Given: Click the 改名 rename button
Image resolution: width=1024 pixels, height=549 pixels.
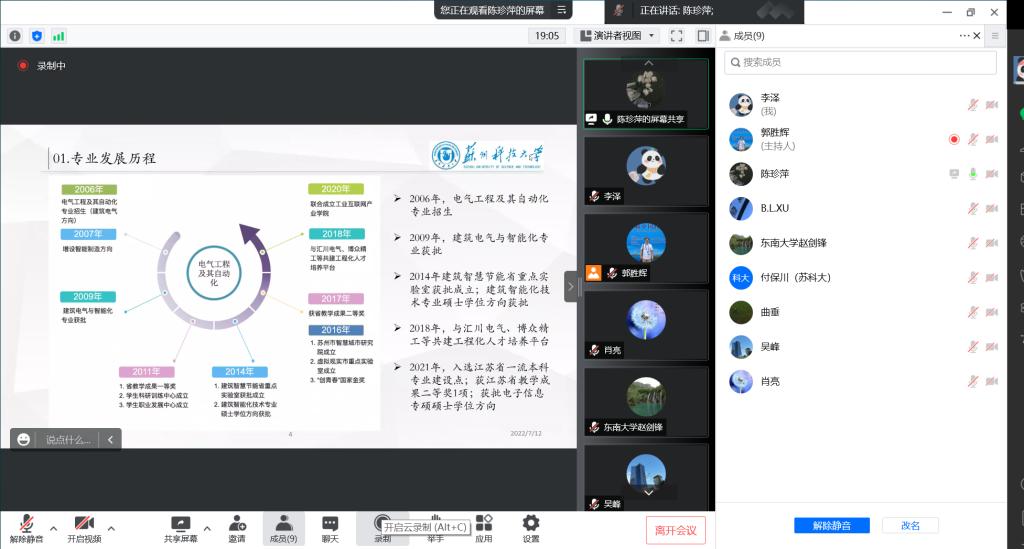Looking at the screenshot, I should pos(910,525).
